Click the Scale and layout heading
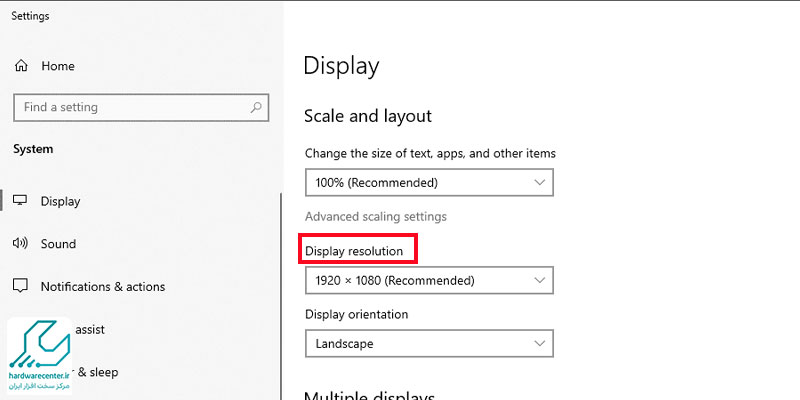 368,116
